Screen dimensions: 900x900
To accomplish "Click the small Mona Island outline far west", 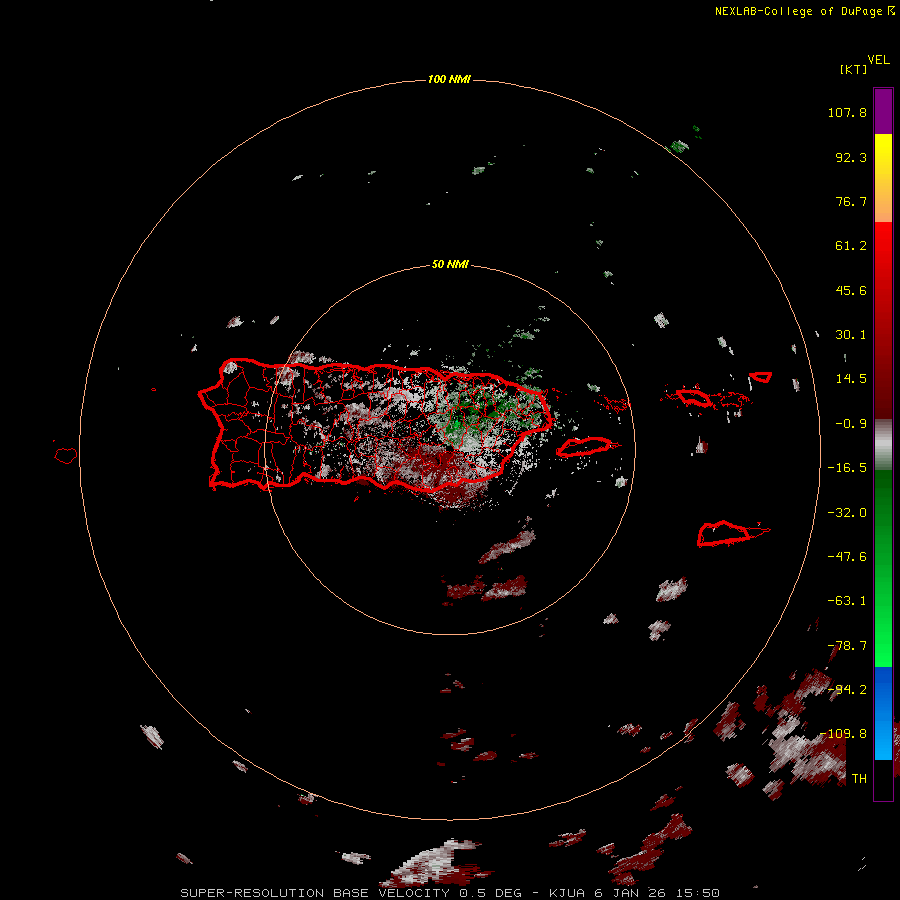I will 66,456.
